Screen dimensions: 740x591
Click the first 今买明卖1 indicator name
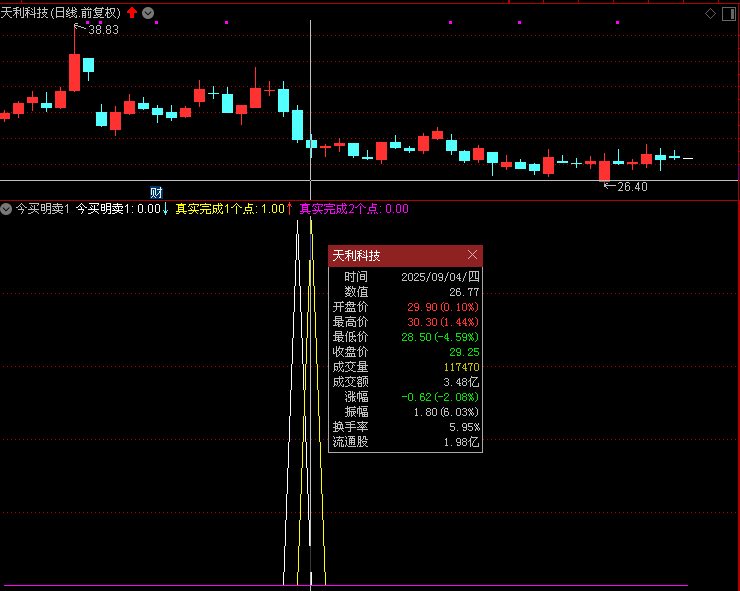[x=43, y=209]
